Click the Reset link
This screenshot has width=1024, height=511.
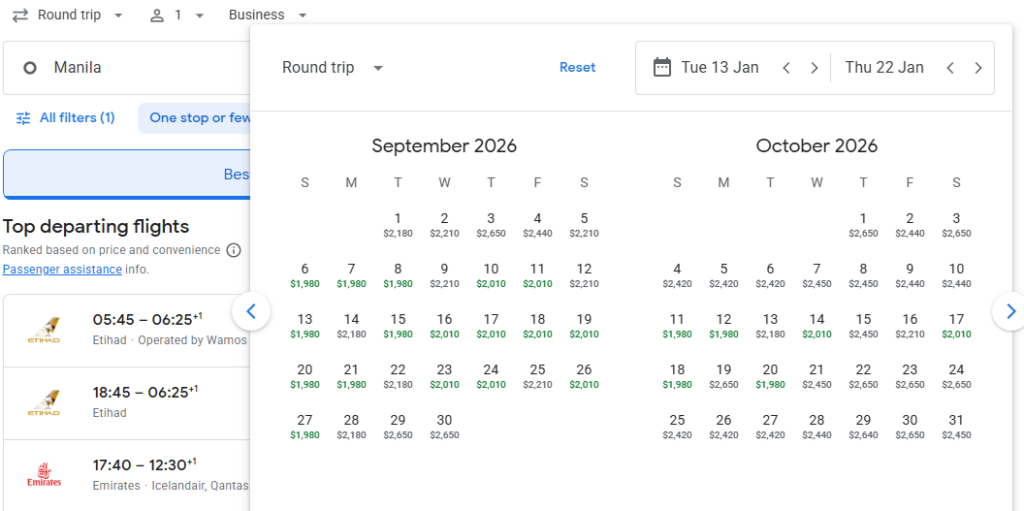577,67
